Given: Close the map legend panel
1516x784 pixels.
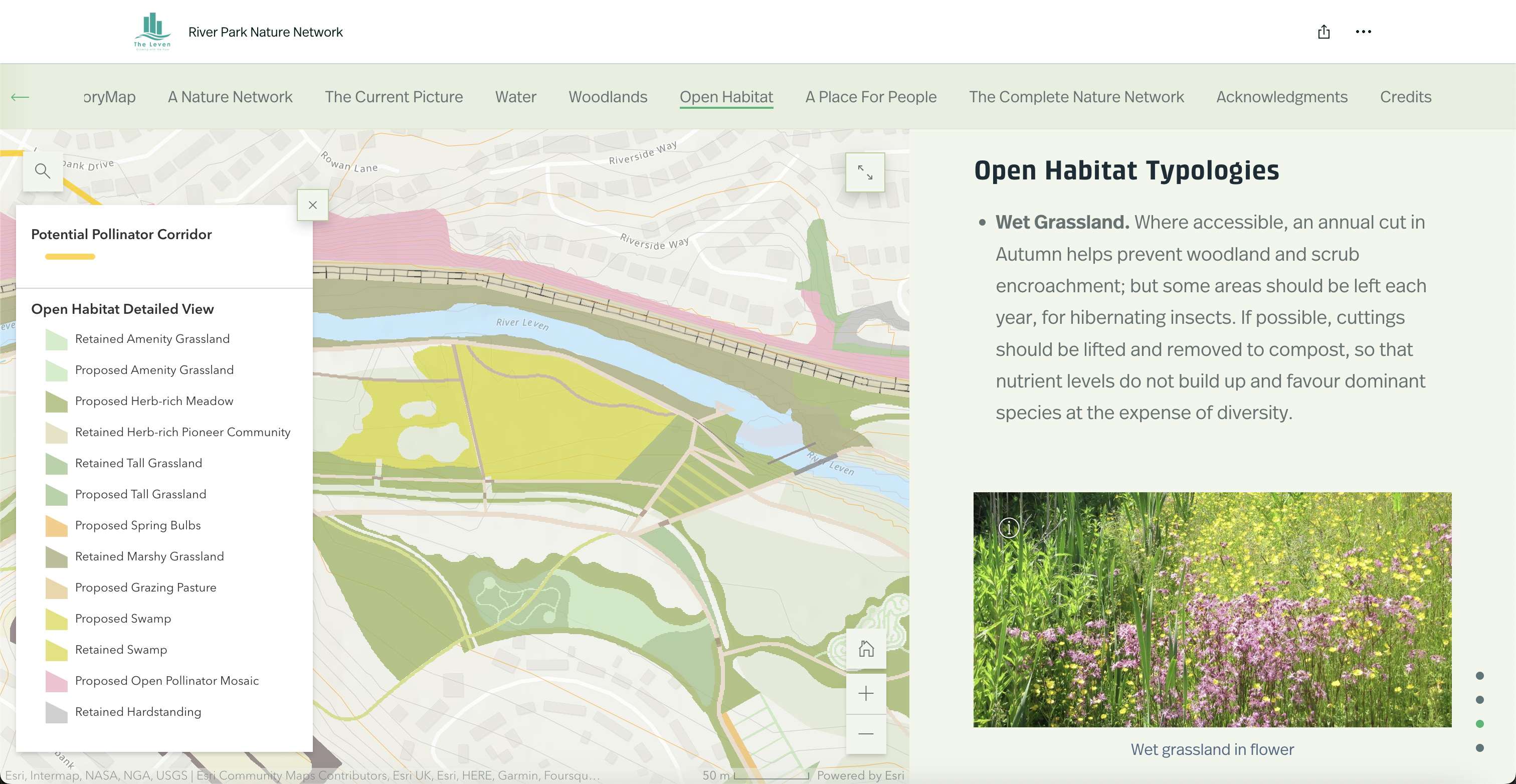Looking at the screenshot, I should pos(312,205).
